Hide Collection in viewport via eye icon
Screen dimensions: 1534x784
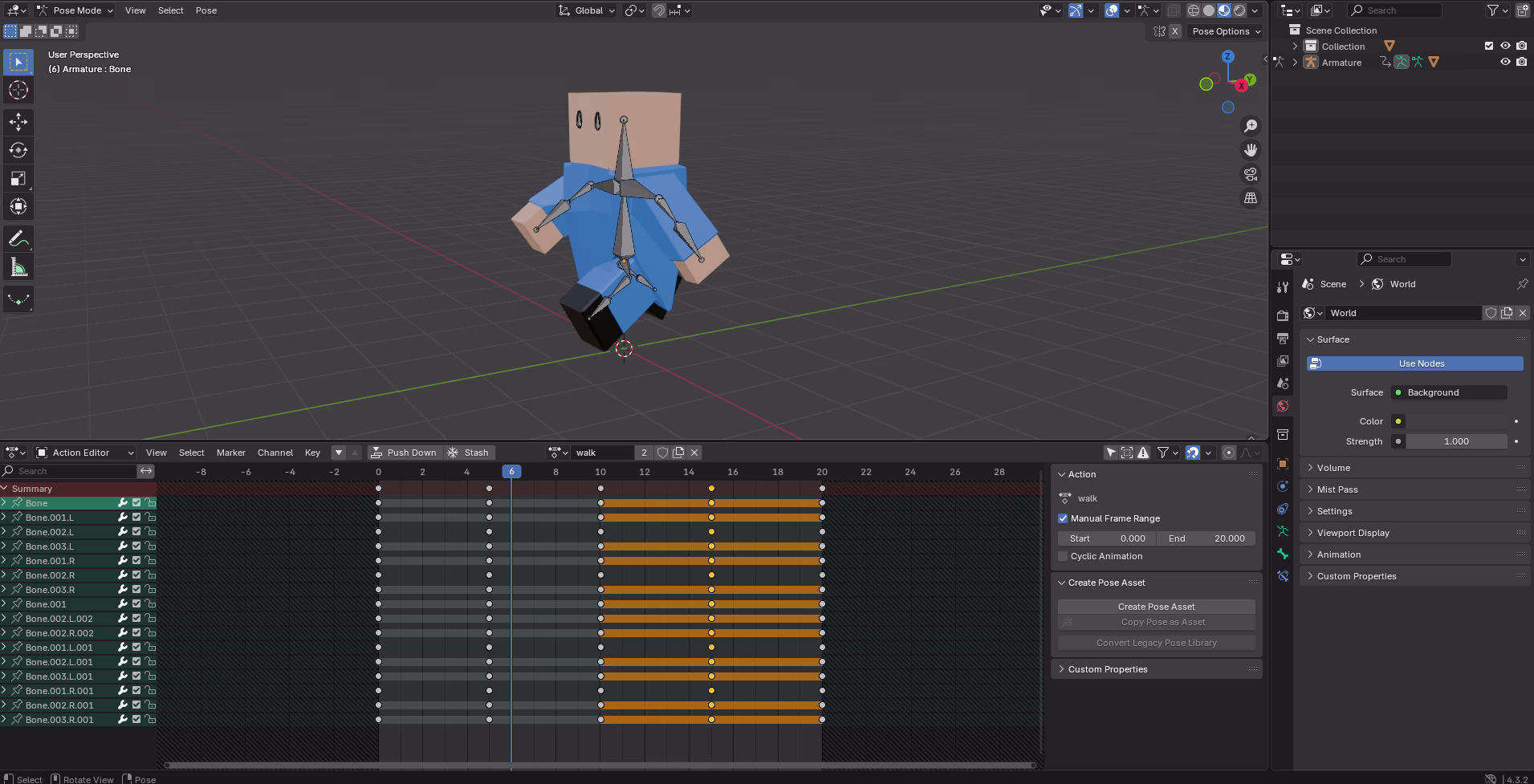pyautogui.click(x=1505, y=46)
